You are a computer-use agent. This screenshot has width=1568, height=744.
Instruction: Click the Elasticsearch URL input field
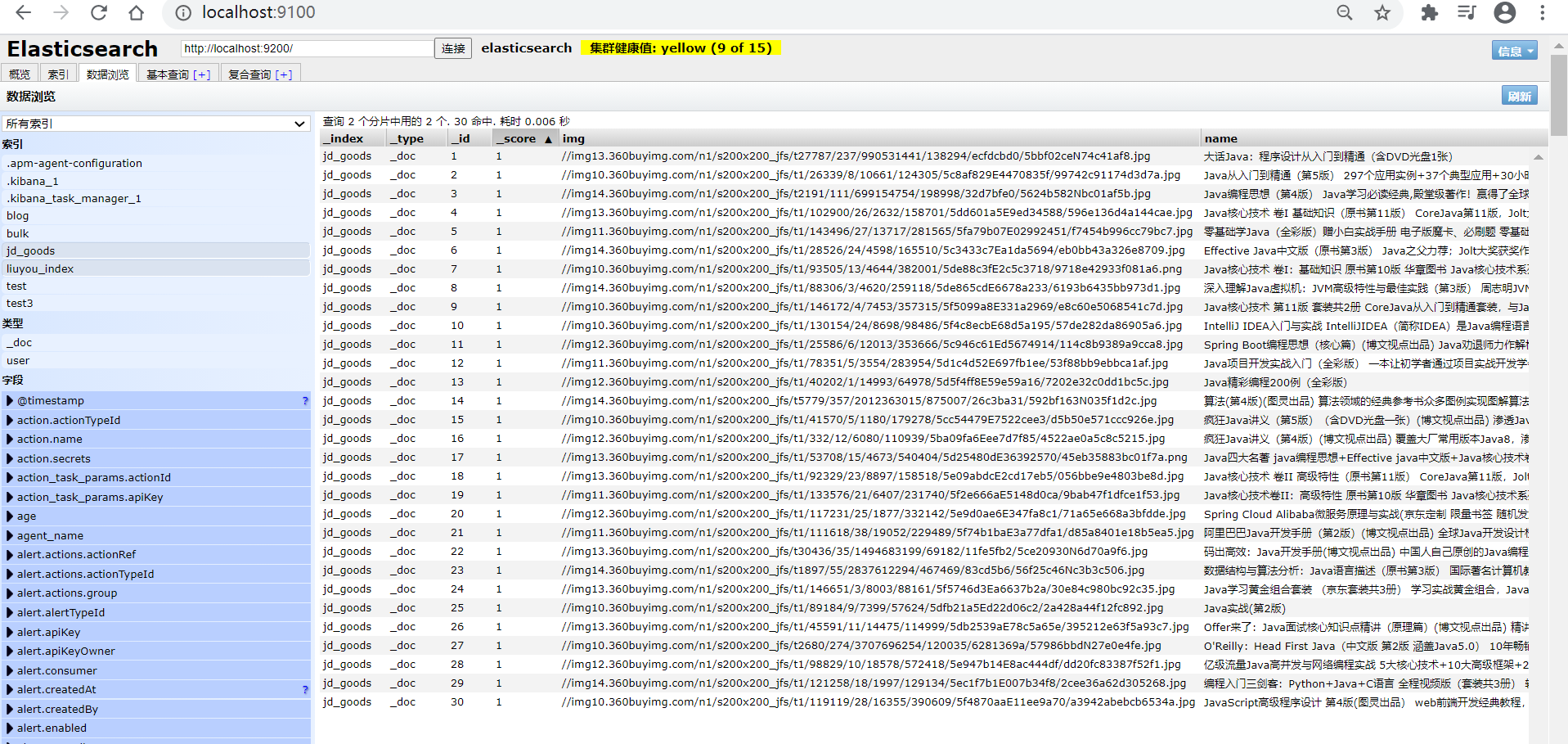[307, 48]
